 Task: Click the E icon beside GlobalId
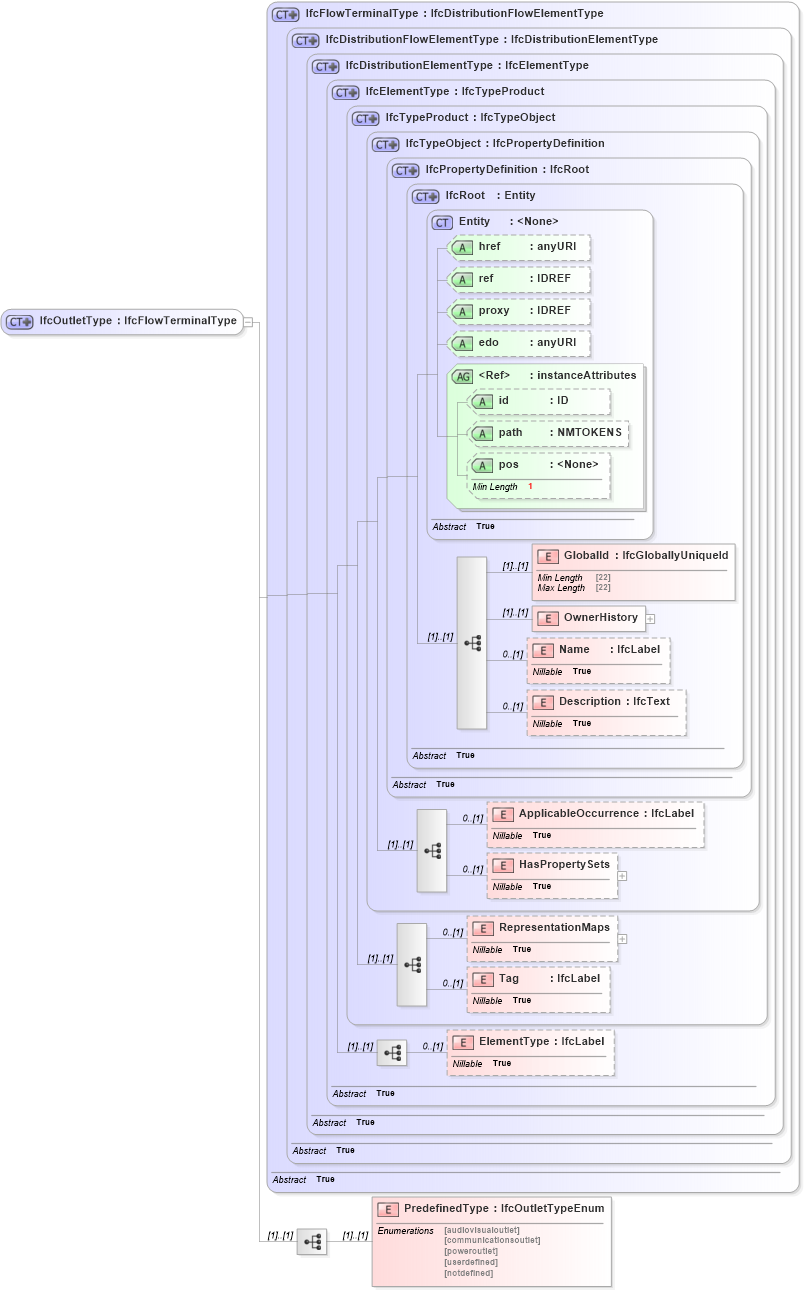point(546,555)
